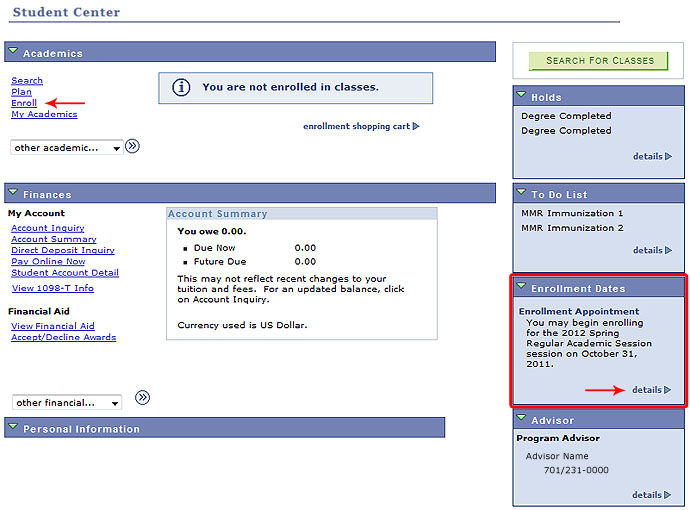This screenshot has height=510, width=690.
Task: Collapse the To Do List panel triangle
Action: click(x=521, y=194)
